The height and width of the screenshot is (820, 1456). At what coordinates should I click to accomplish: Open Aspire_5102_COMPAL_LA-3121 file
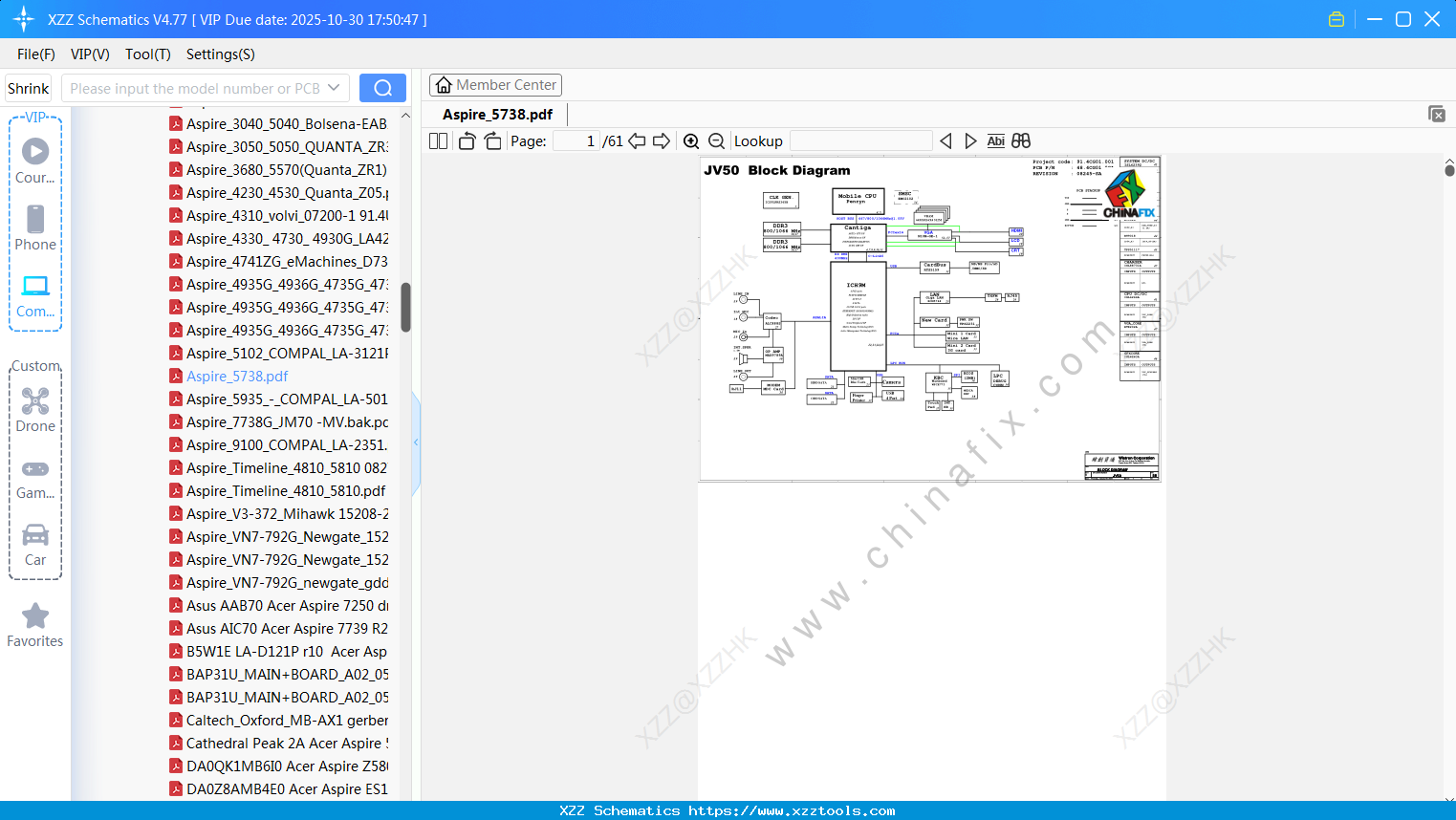click(278, 353)
